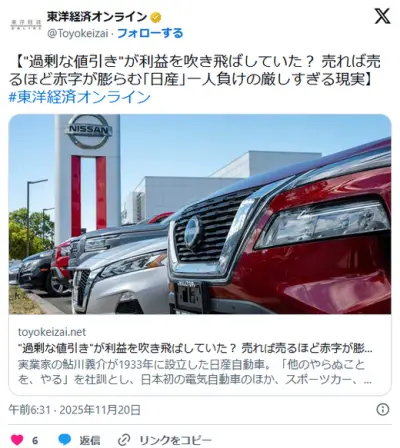Open the 東洋経済オンライン account name

coord(97,17)
